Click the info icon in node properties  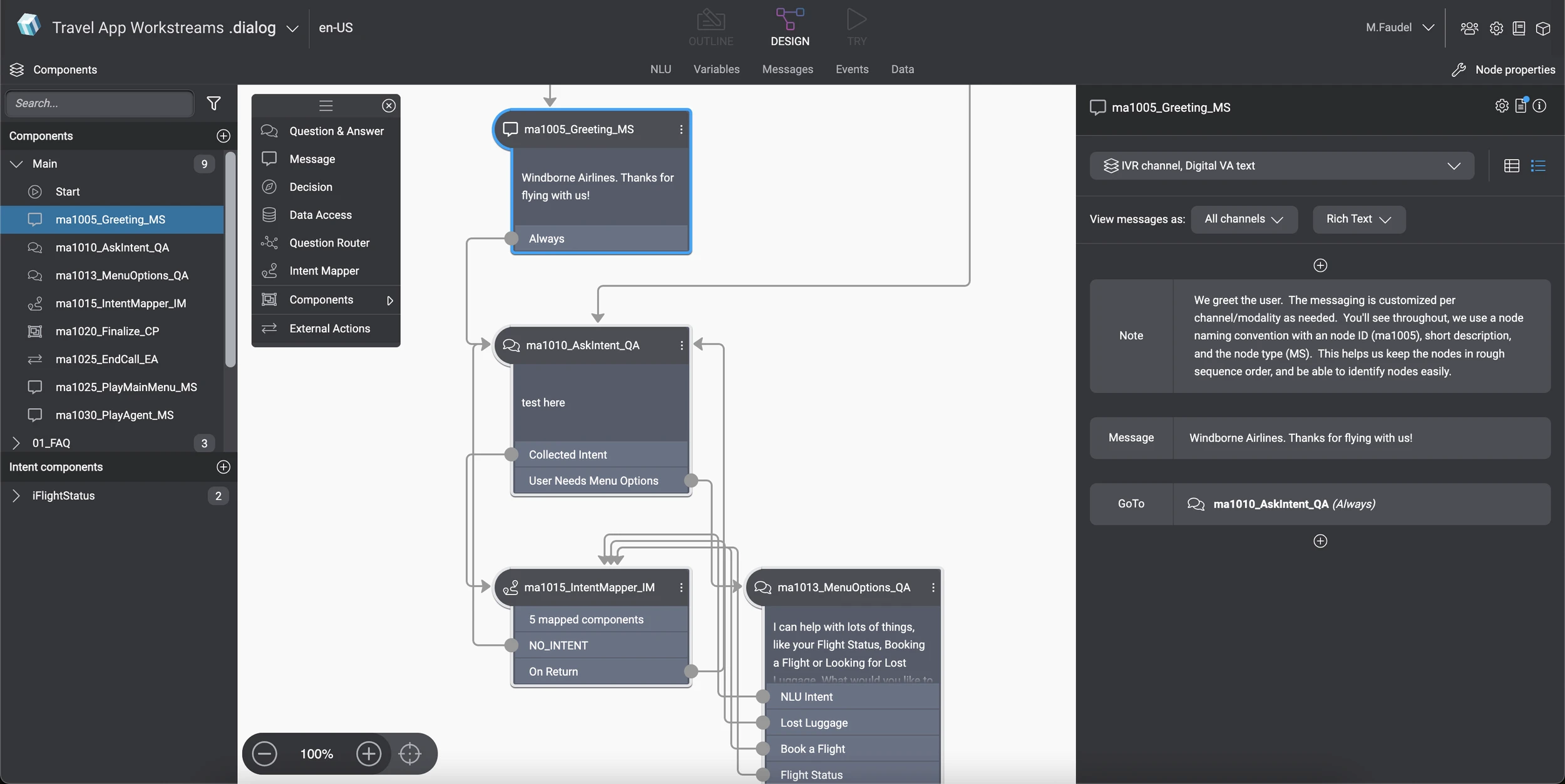click(x=1540, y=106)
